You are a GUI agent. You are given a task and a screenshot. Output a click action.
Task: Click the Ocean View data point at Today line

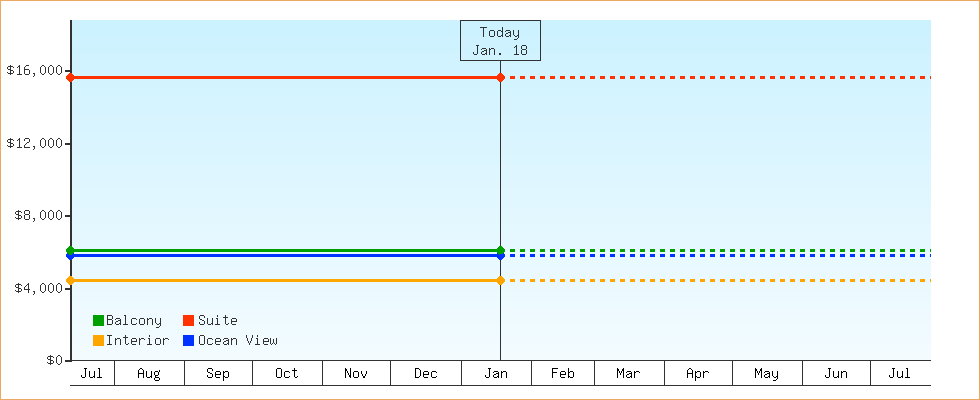coord(500,256)
